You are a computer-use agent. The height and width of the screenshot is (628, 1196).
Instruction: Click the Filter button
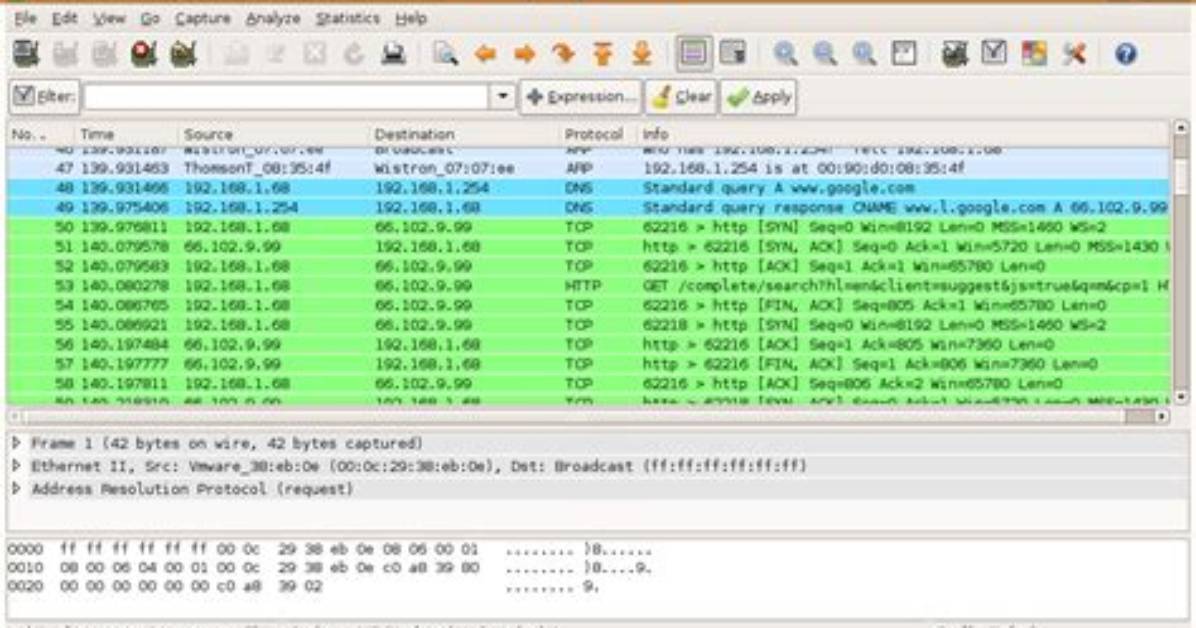coord(44,97)
